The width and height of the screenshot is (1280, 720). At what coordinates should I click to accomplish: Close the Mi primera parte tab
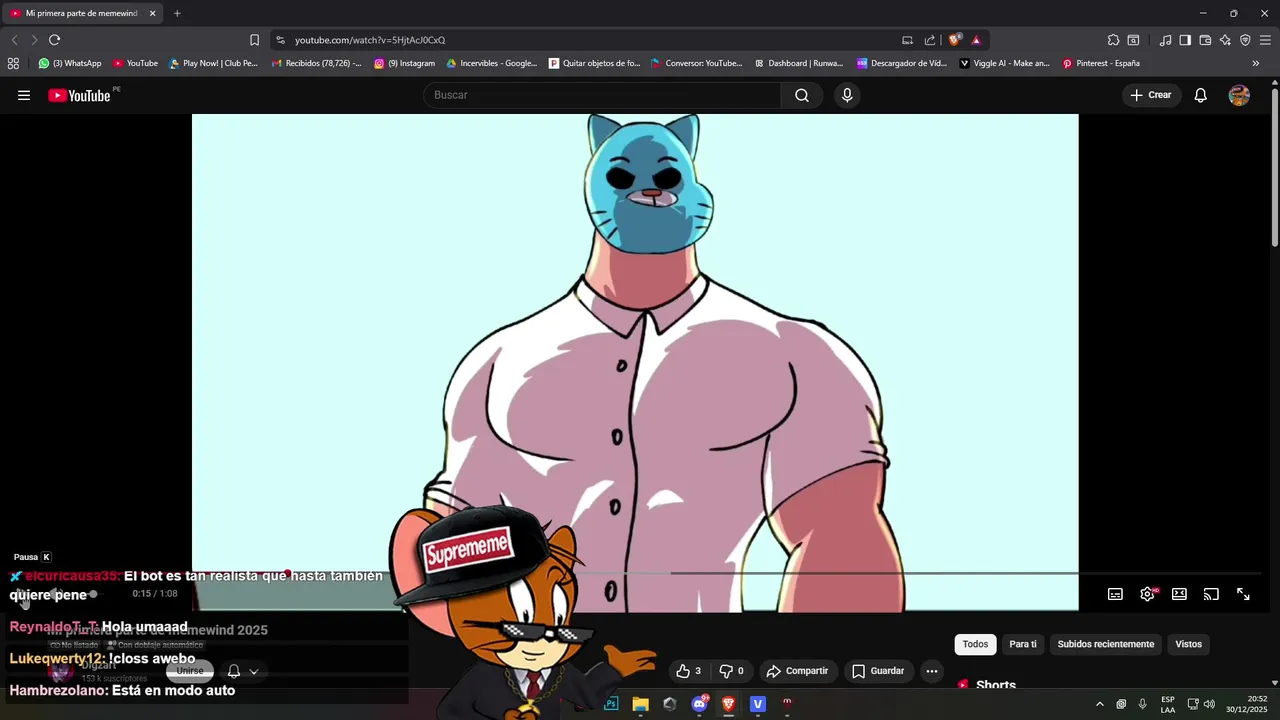(152, 13)
